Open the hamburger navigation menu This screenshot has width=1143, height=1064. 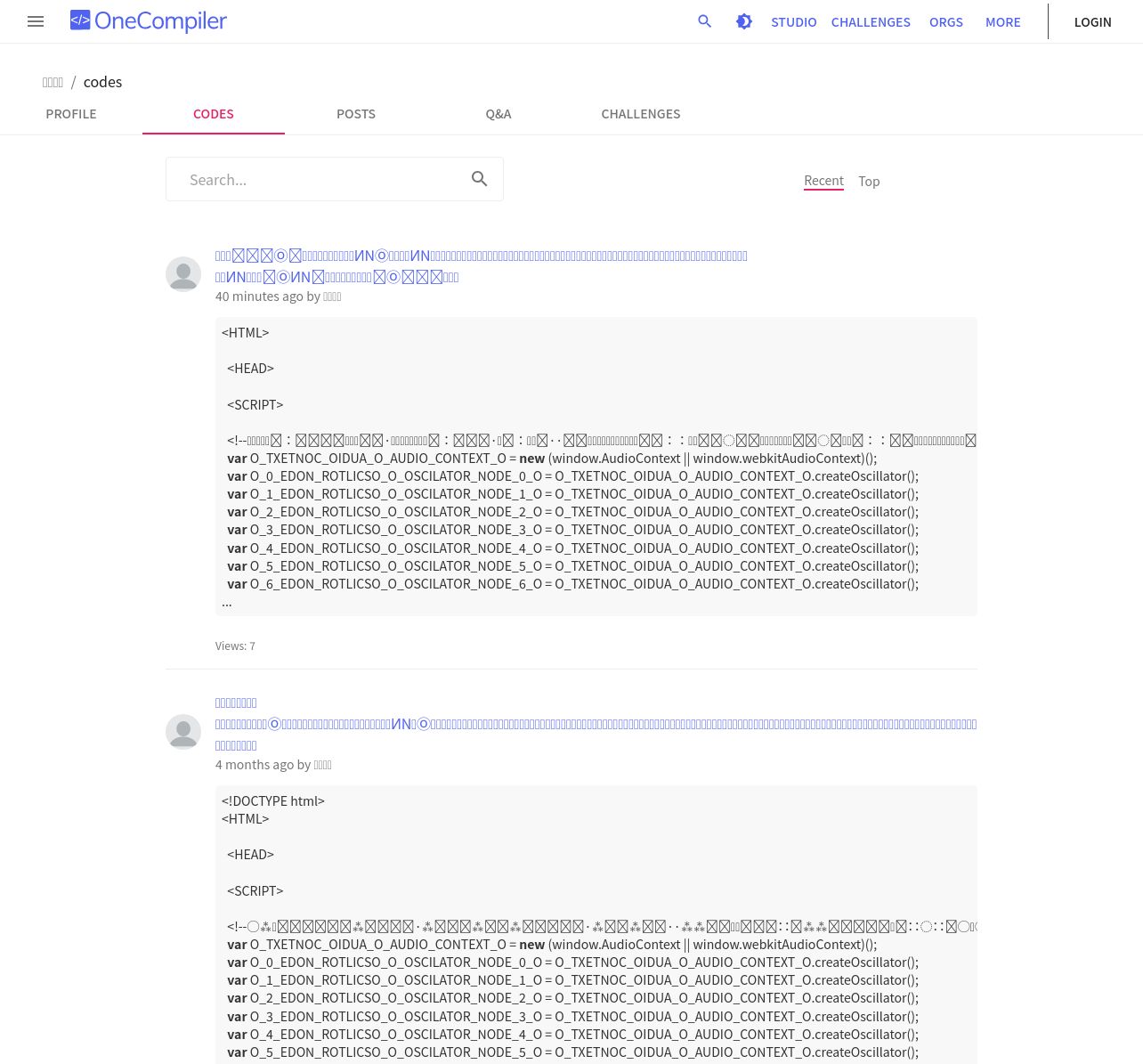[x=36, y=21]
